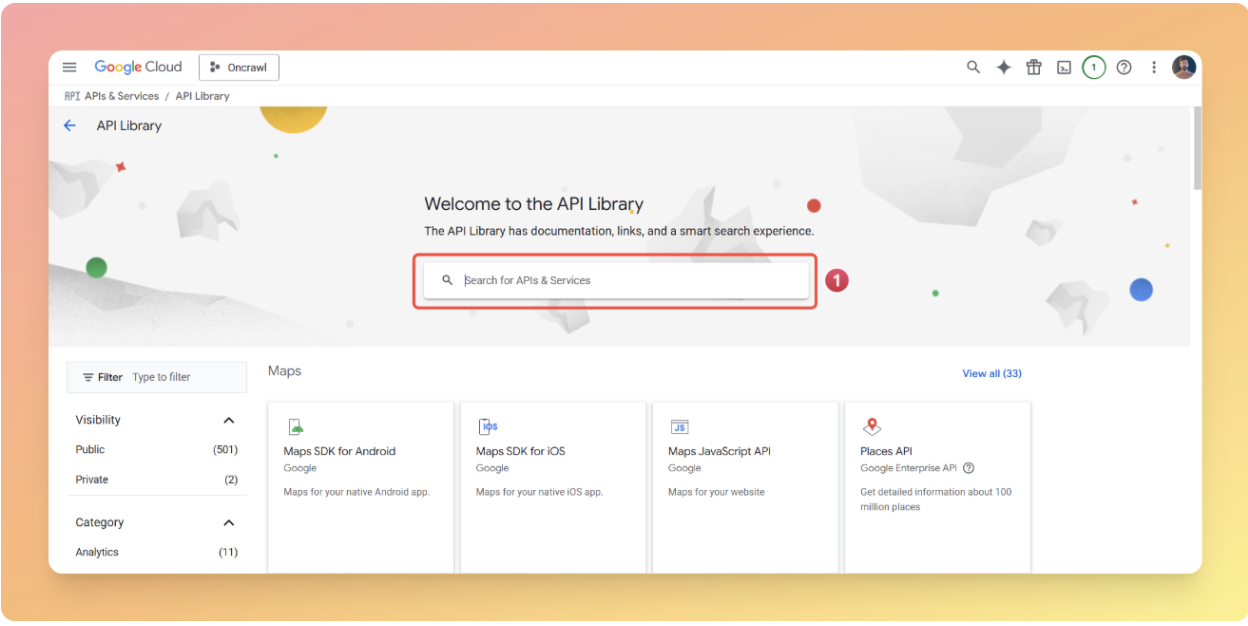Viewport: 1248px width, 626px height.
Task: Open the Gemini AI assistant icon
Action: click(1003, 67)
